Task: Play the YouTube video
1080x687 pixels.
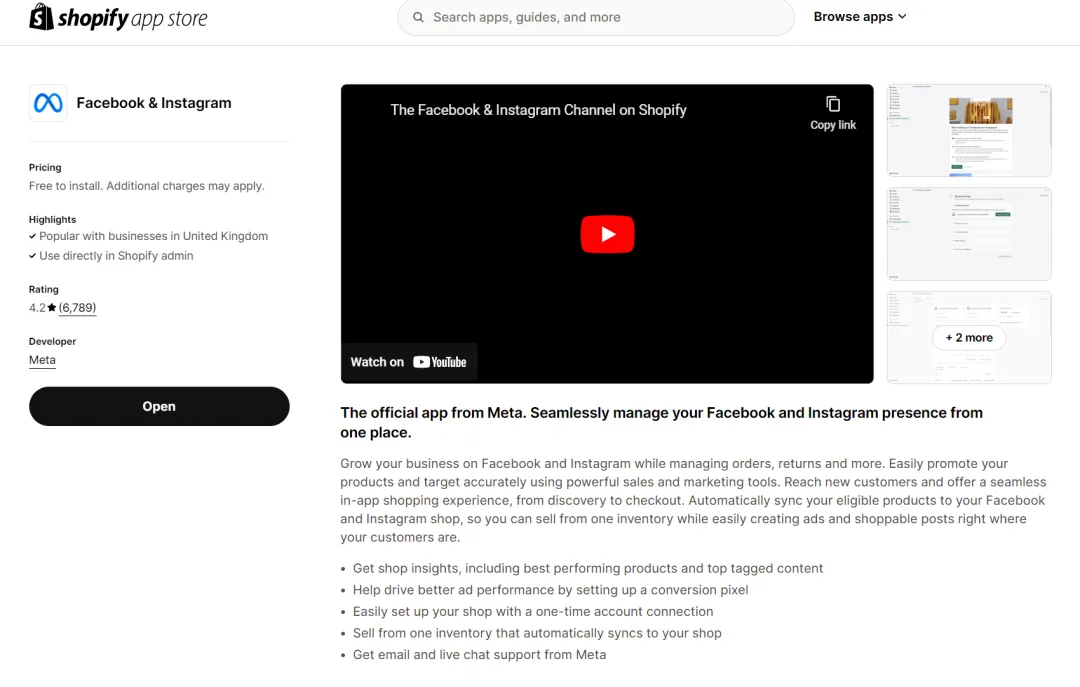Action: pos(607,234)
